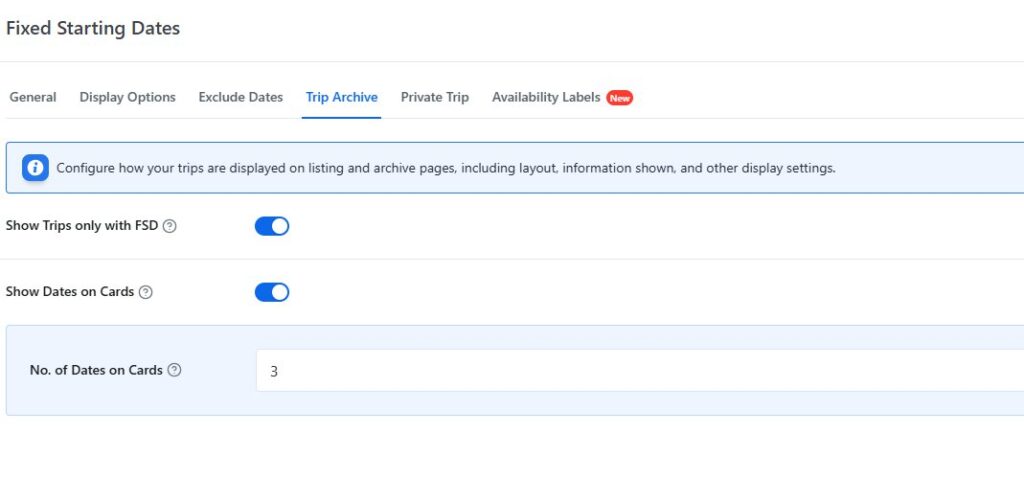Click help icon beside Show Dates on Cards
Viewport: 1024px width, 502px height.
pos(145,292)
